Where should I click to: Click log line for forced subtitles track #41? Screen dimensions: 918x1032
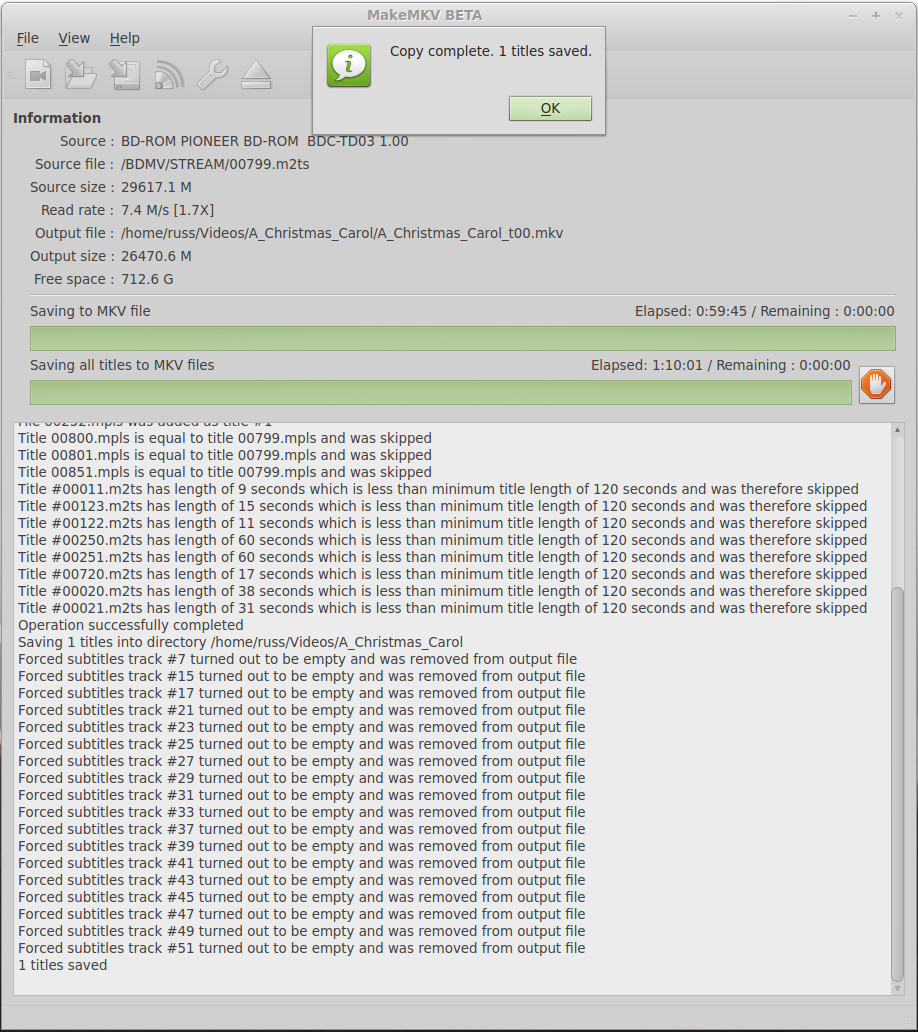pyautogui.click(x=301, y=864)
